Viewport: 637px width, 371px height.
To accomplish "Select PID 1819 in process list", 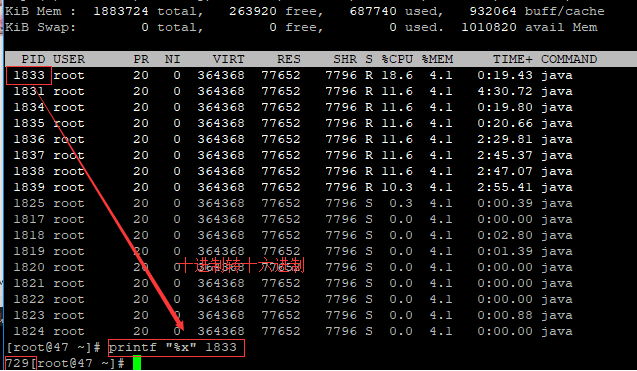I will [x=29, y=251].
